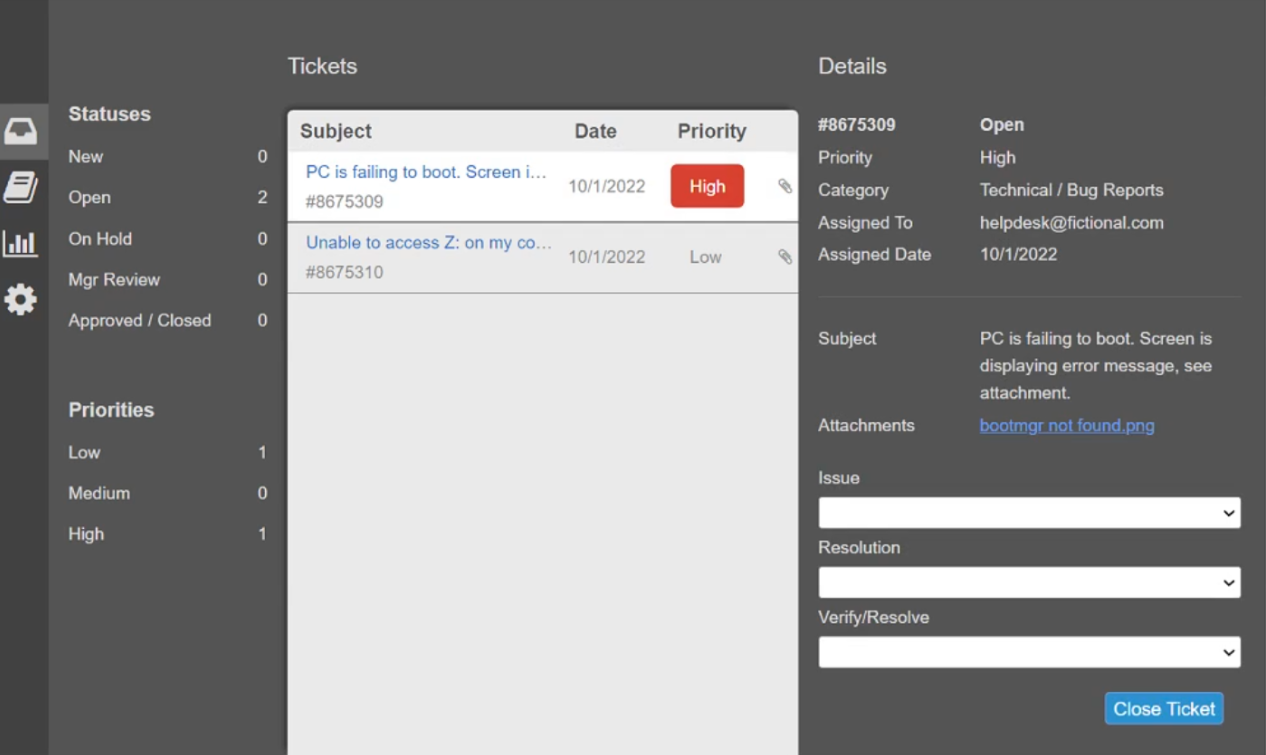Click helpdesk@fictional.com assigned email
The image size is (1266, 755).
[1072, 223]
